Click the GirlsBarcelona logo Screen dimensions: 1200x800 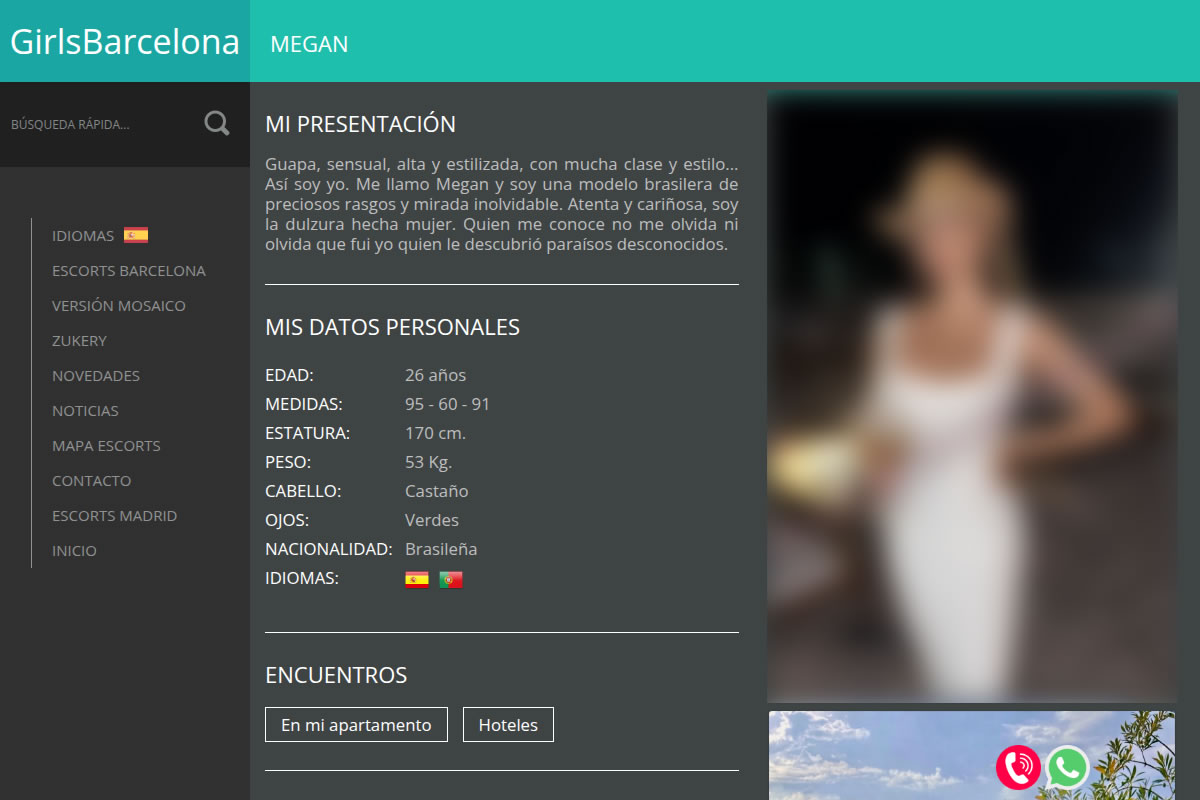(123, 41)
